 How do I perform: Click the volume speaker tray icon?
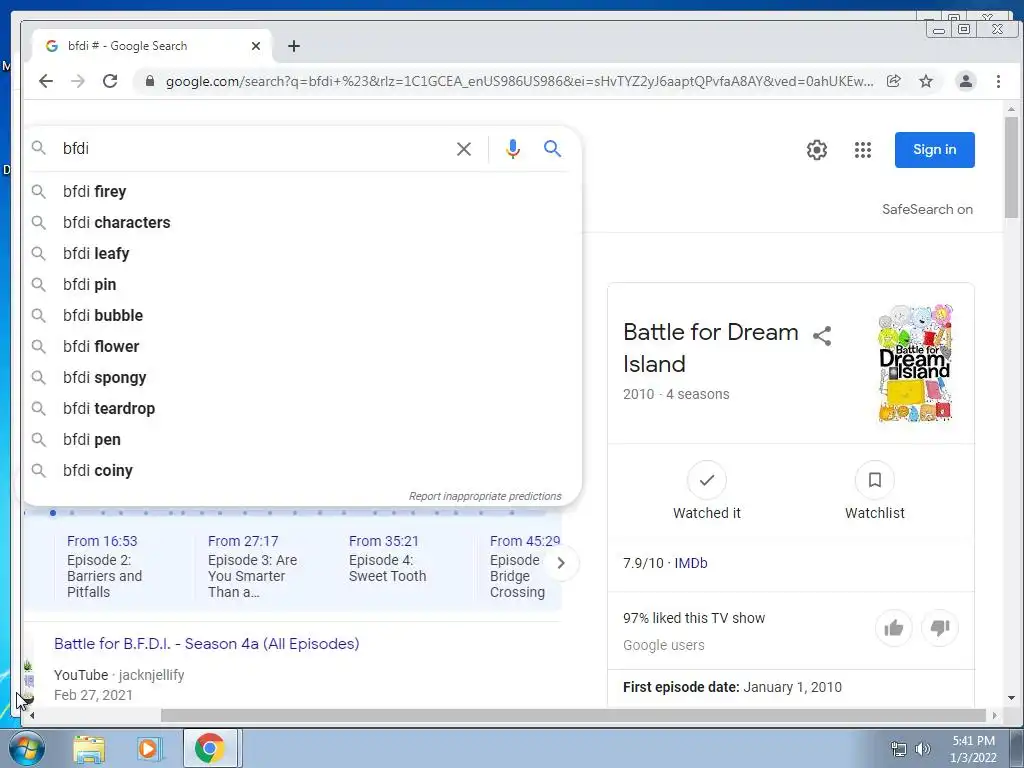pyautogui.click(x=923, y=749)
